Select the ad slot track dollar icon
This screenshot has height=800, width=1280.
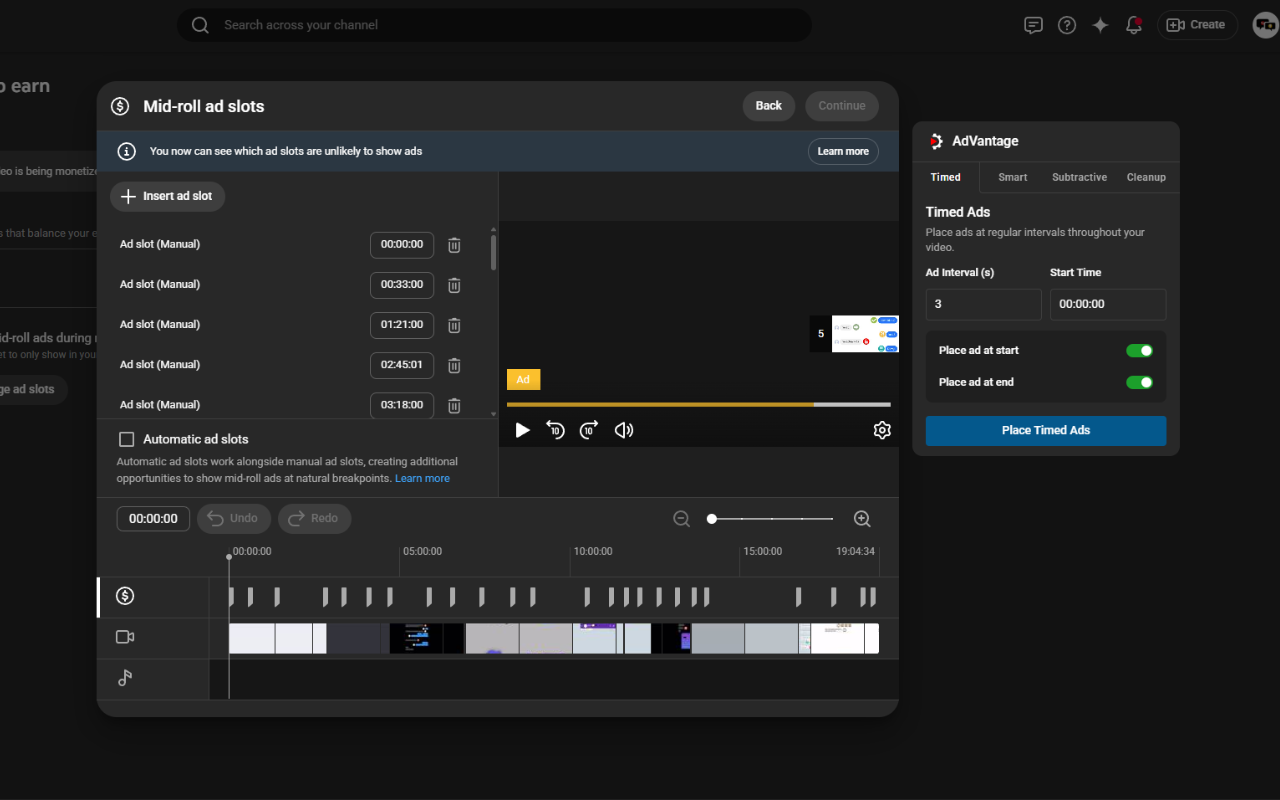pyautogui.click(x=125, y=596)
